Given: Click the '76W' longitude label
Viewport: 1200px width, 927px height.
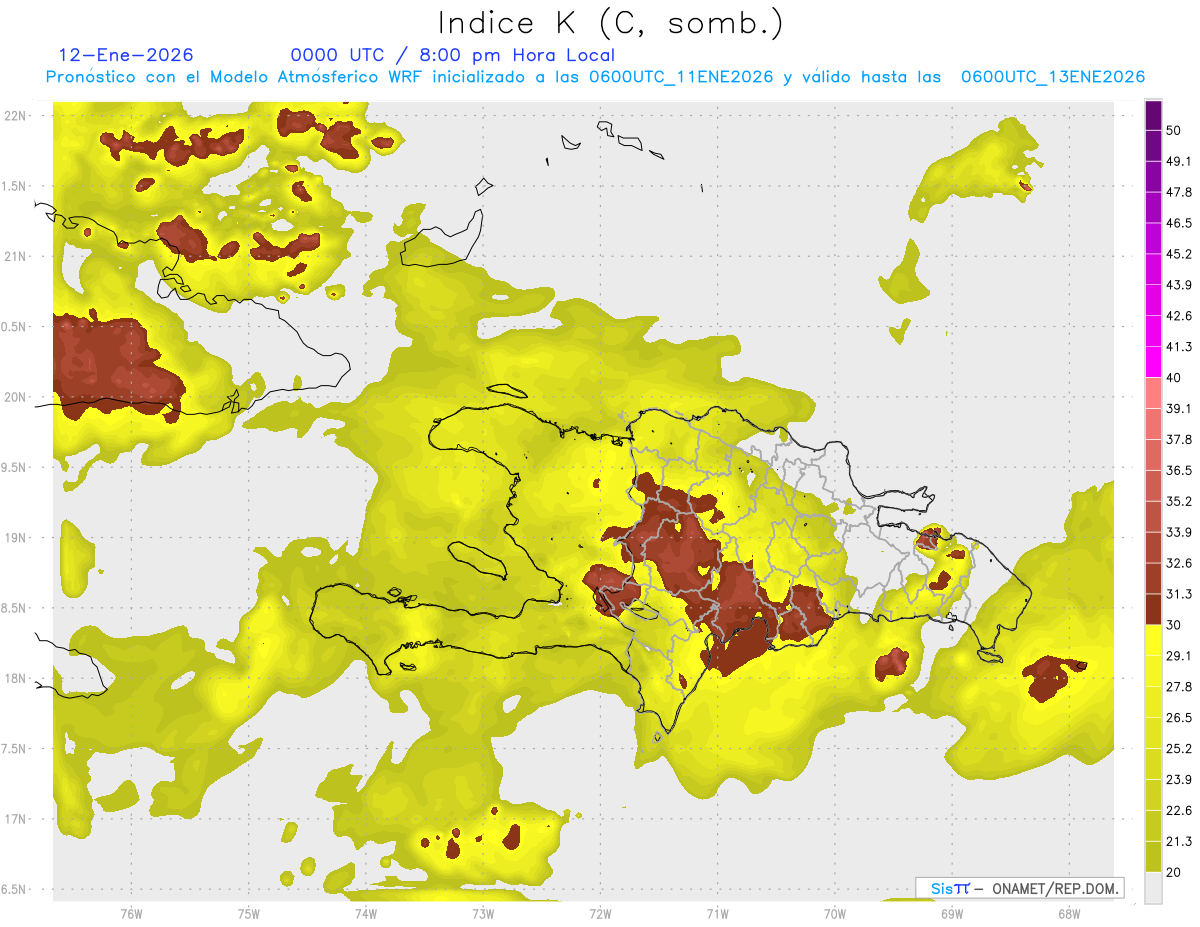Looking at the screenshot, I should pos(131,914).
